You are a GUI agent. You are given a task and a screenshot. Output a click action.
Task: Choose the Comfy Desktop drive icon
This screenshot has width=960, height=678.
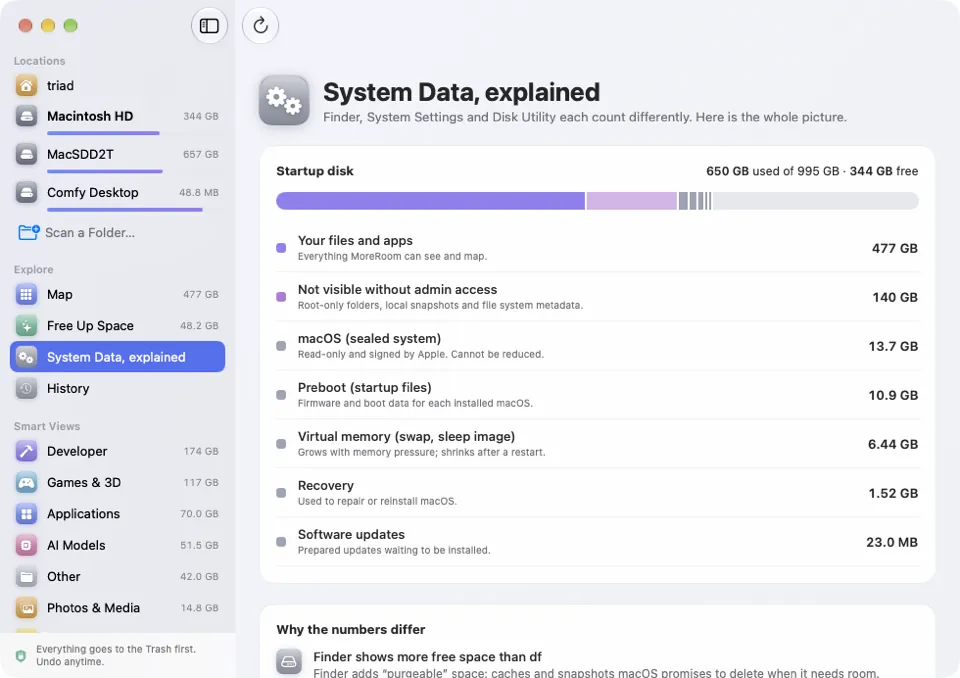click(26, 192)
